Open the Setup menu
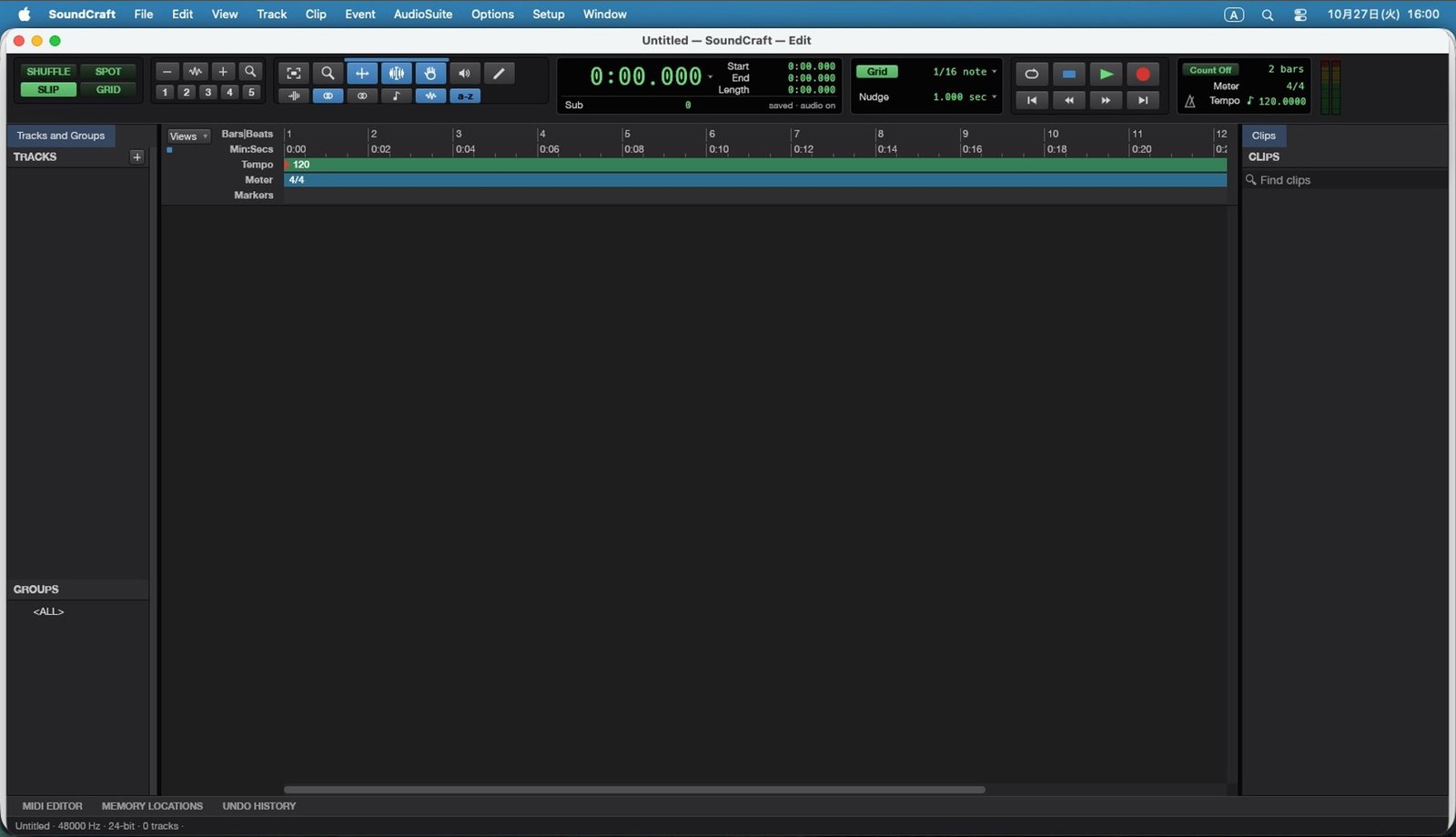This screenshot has height=837, width=1456. click(548, 14)
